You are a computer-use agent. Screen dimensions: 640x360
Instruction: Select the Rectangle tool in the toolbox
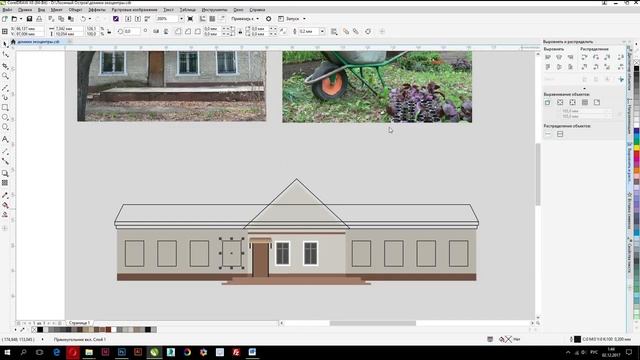coord(5,107)
